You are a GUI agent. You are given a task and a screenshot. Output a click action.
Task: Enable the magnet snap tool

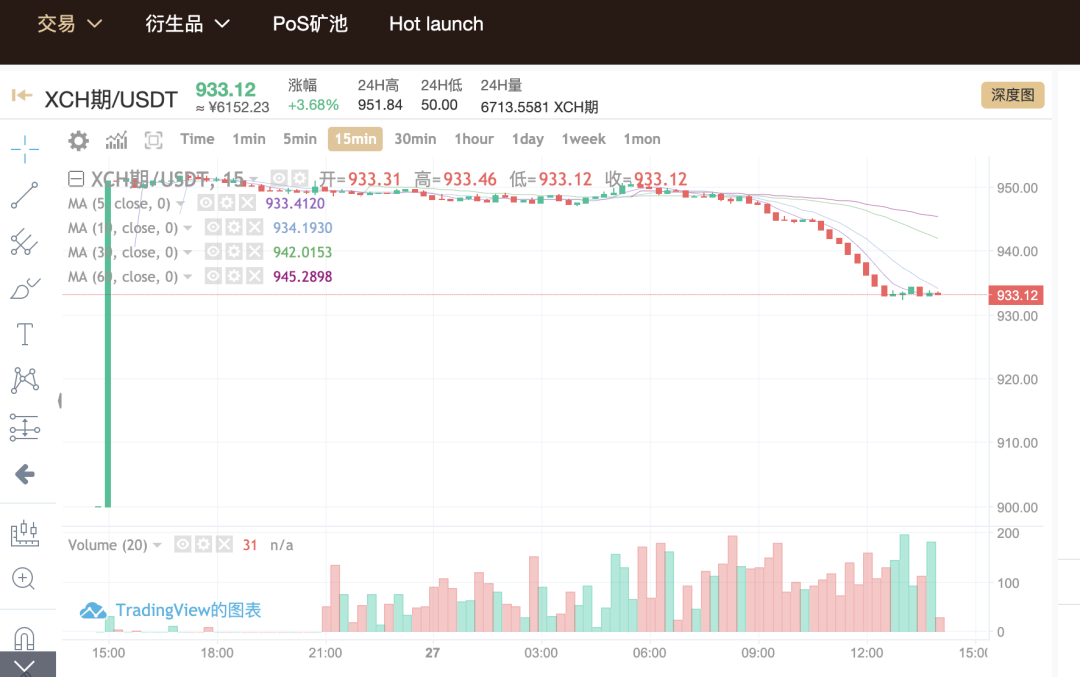(25, 637)
